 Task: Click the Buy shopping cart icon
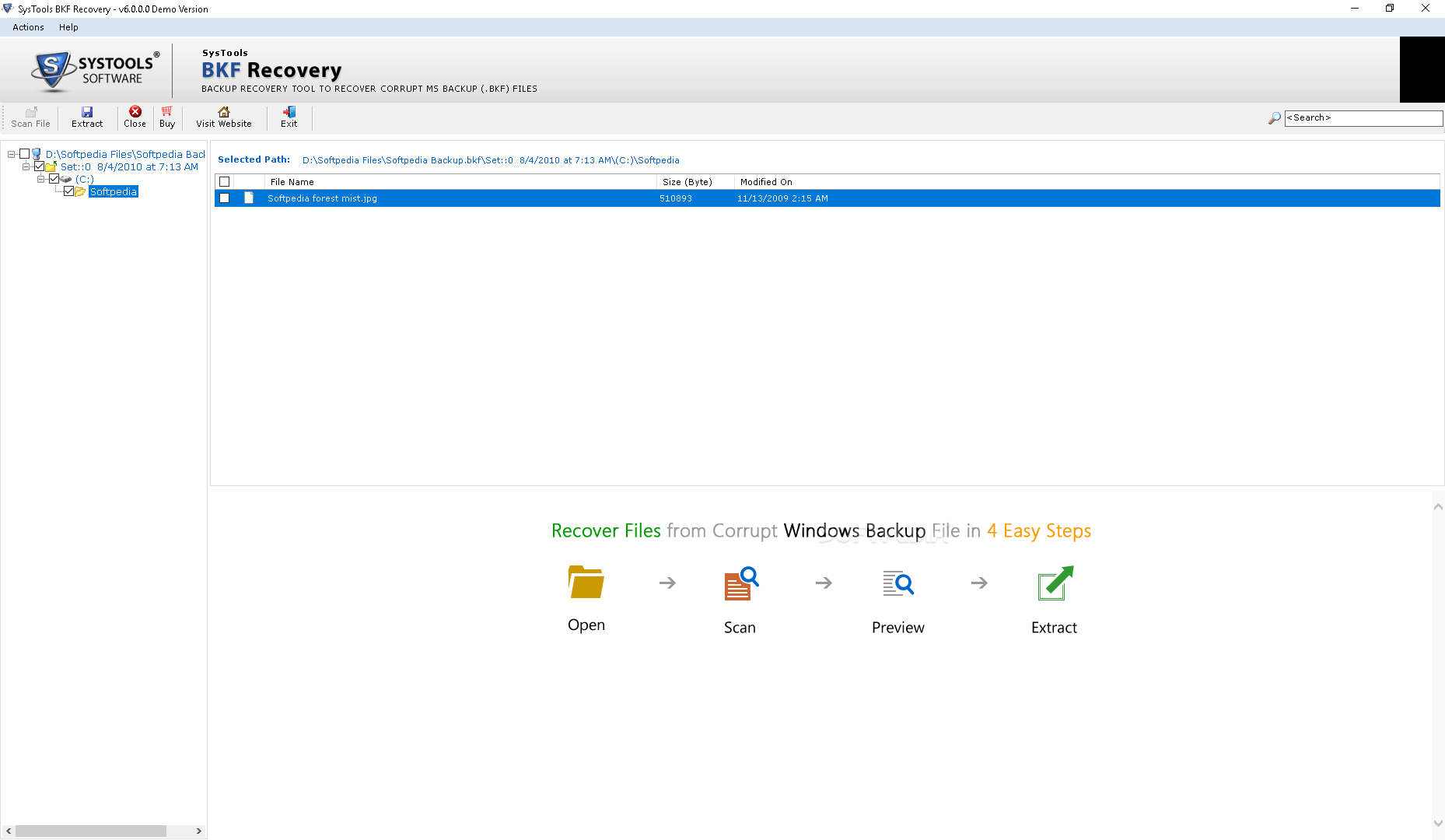click(x=166, y=113)
